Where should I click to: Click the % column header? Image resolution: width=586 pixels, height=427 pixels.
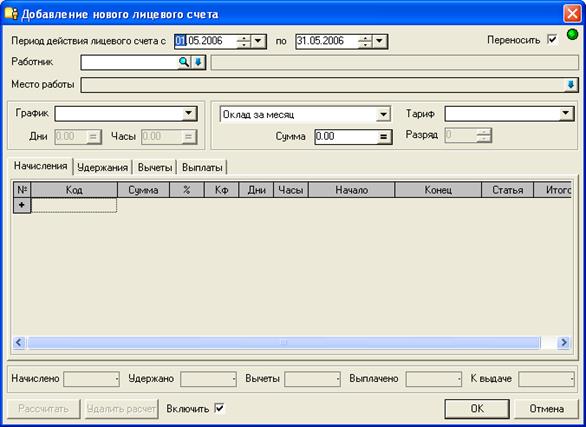pos(187,190)
